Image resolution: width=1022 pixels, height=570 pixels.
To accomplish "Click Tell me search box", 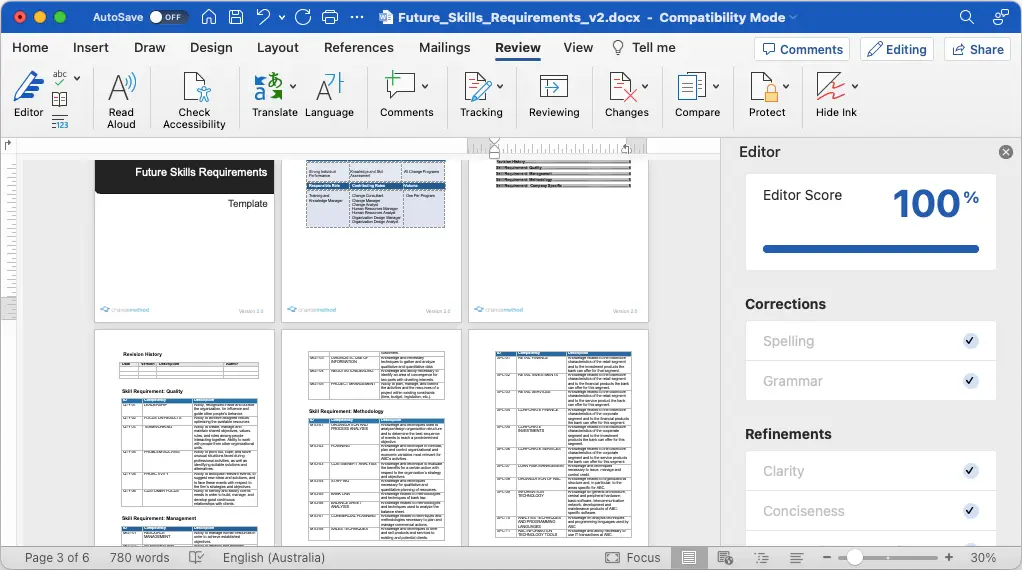I will click(644, 48).
